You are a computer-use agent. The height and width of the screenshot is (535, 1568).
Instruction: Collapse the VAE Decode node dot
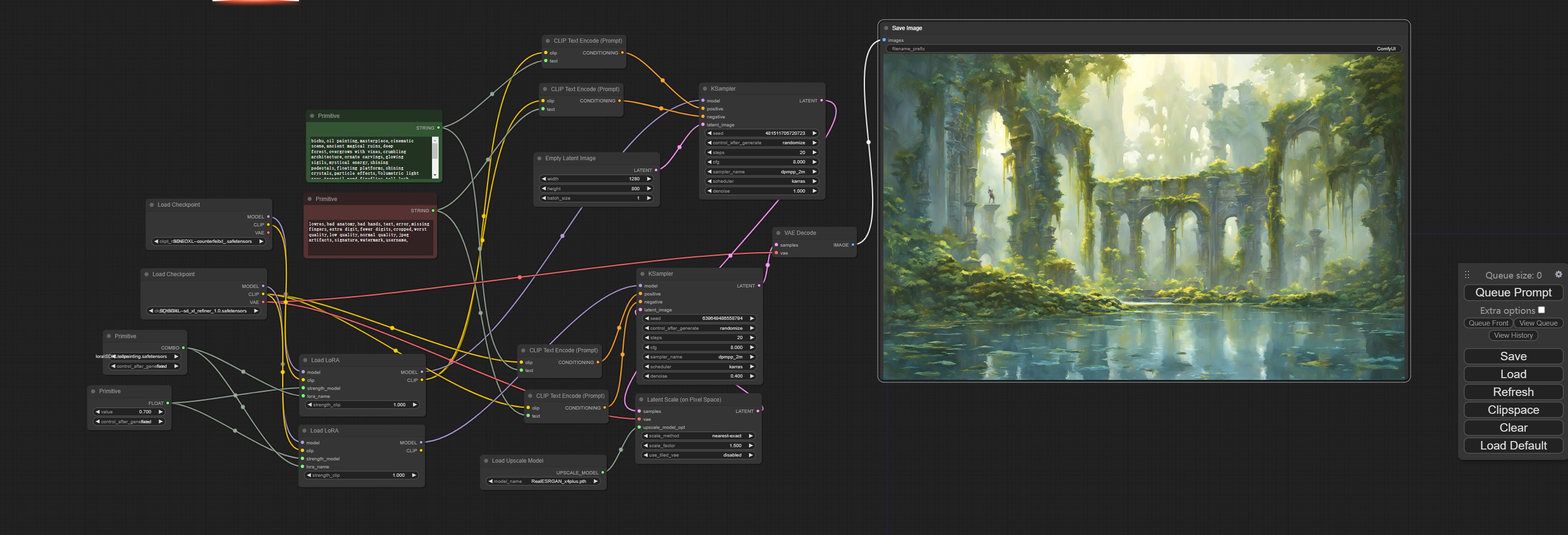[x=778, y=233]
